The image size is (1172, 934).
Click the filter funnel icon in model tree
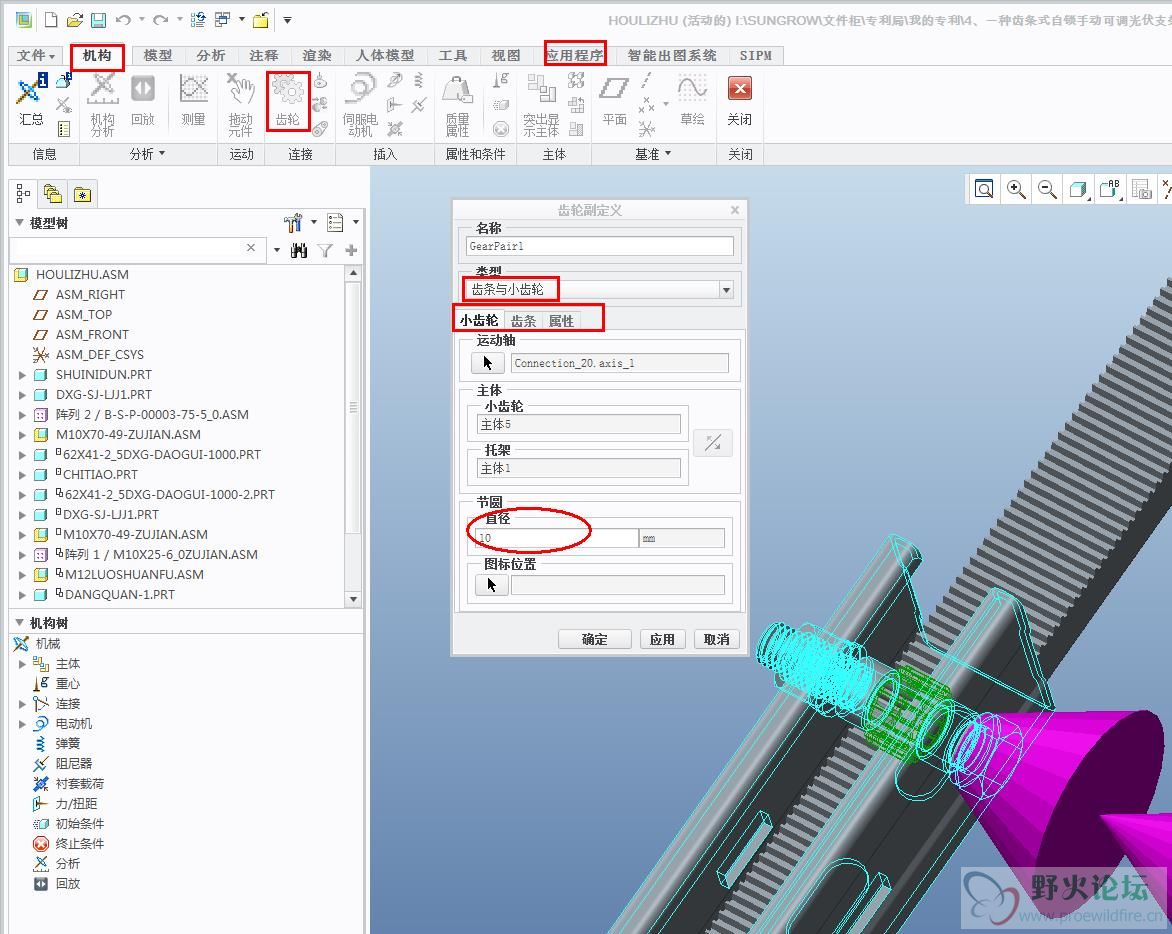point(324,250)
